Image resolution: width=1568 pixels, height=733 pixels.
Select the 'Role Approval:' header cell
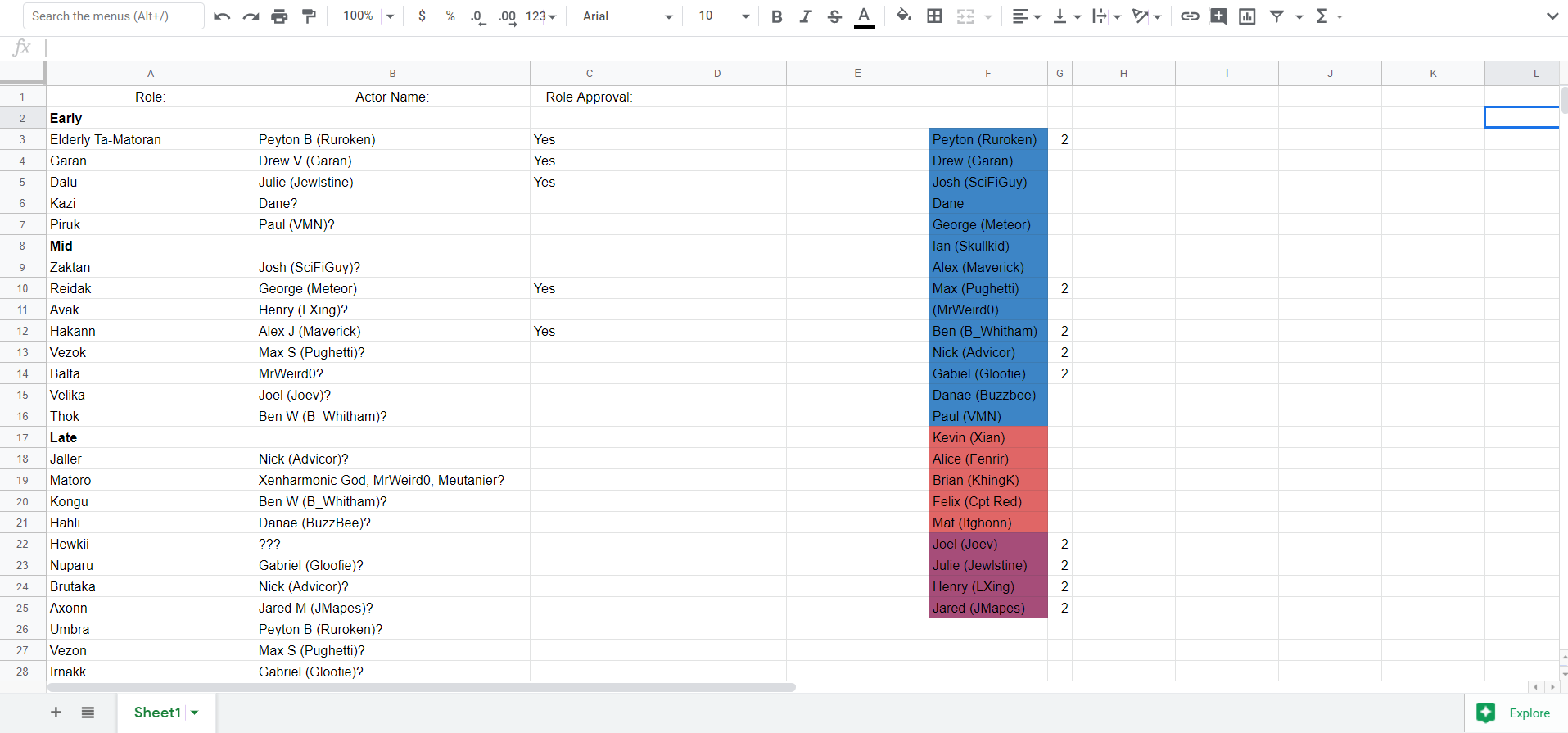[x=590, y=97]
